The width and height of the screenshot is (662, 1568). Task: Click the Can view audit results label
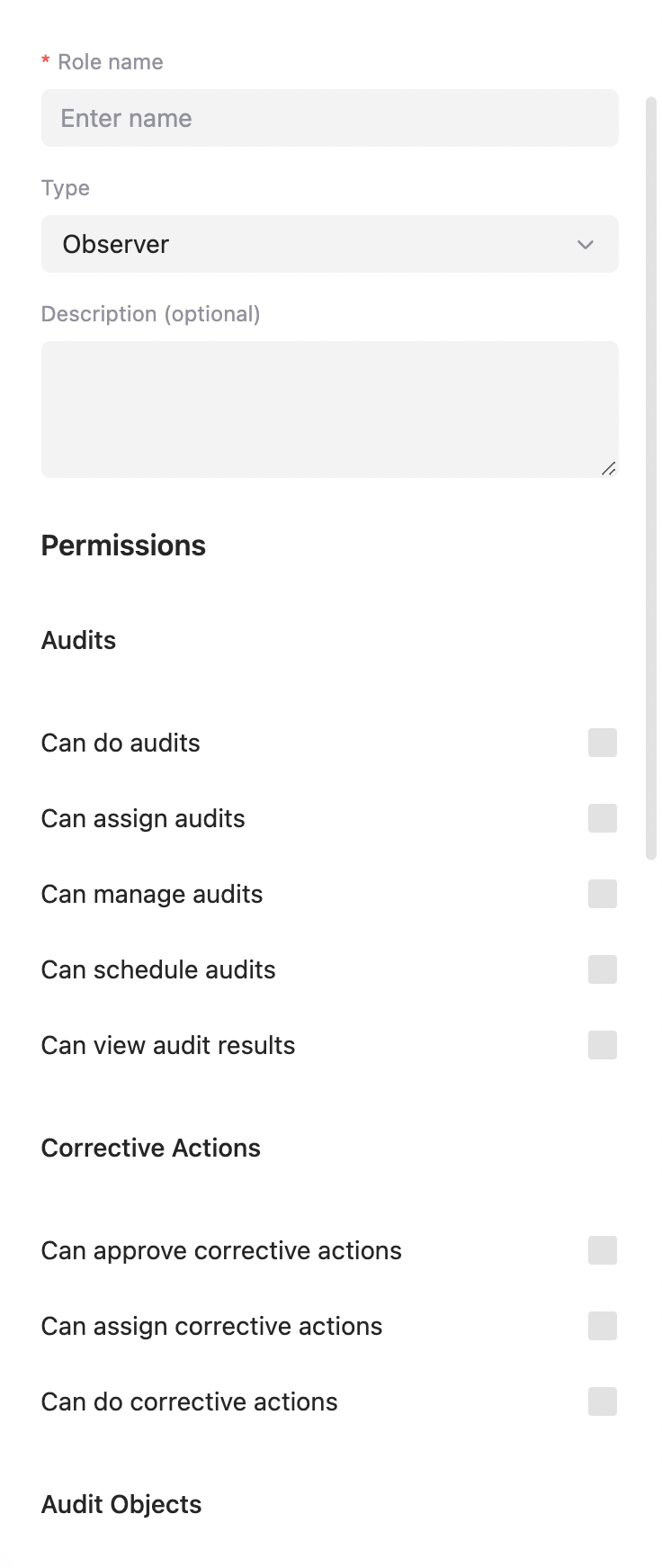[x=168, y=1045]
